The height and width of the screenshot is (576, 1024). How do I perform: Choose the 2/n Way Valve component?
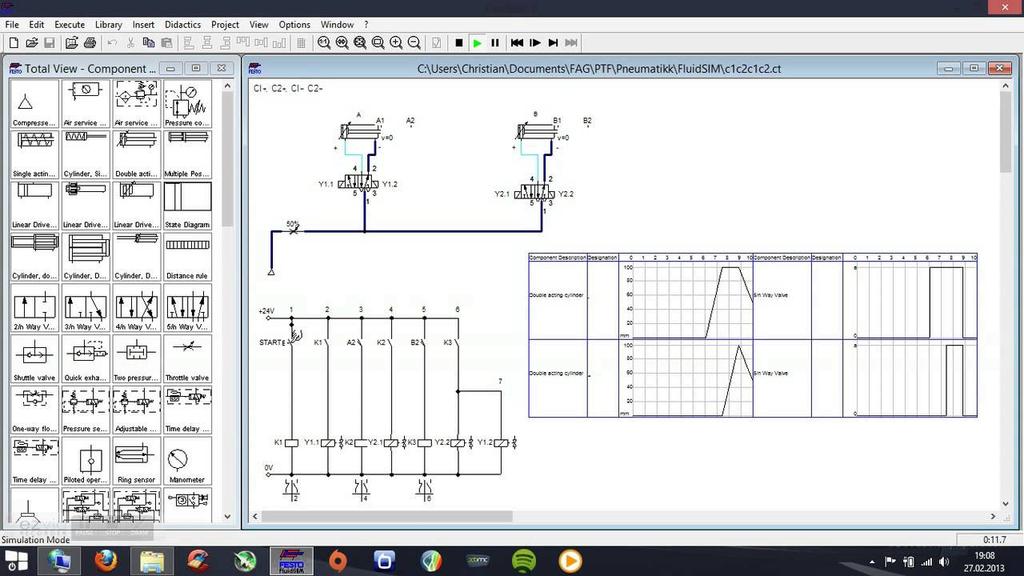point(34,308)
